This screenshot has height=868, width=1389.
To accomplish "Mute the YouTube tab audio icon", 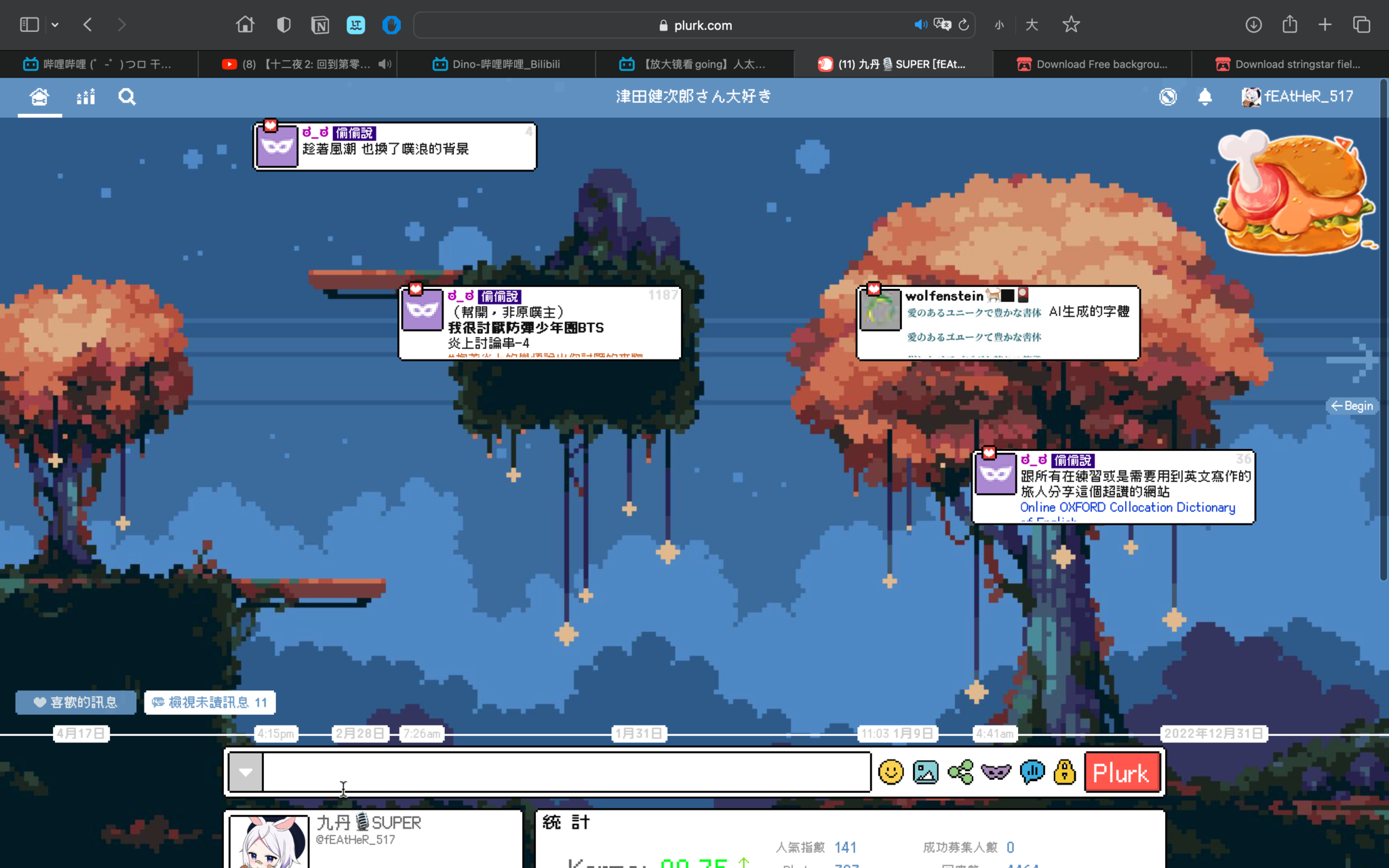I will point(385,64).
